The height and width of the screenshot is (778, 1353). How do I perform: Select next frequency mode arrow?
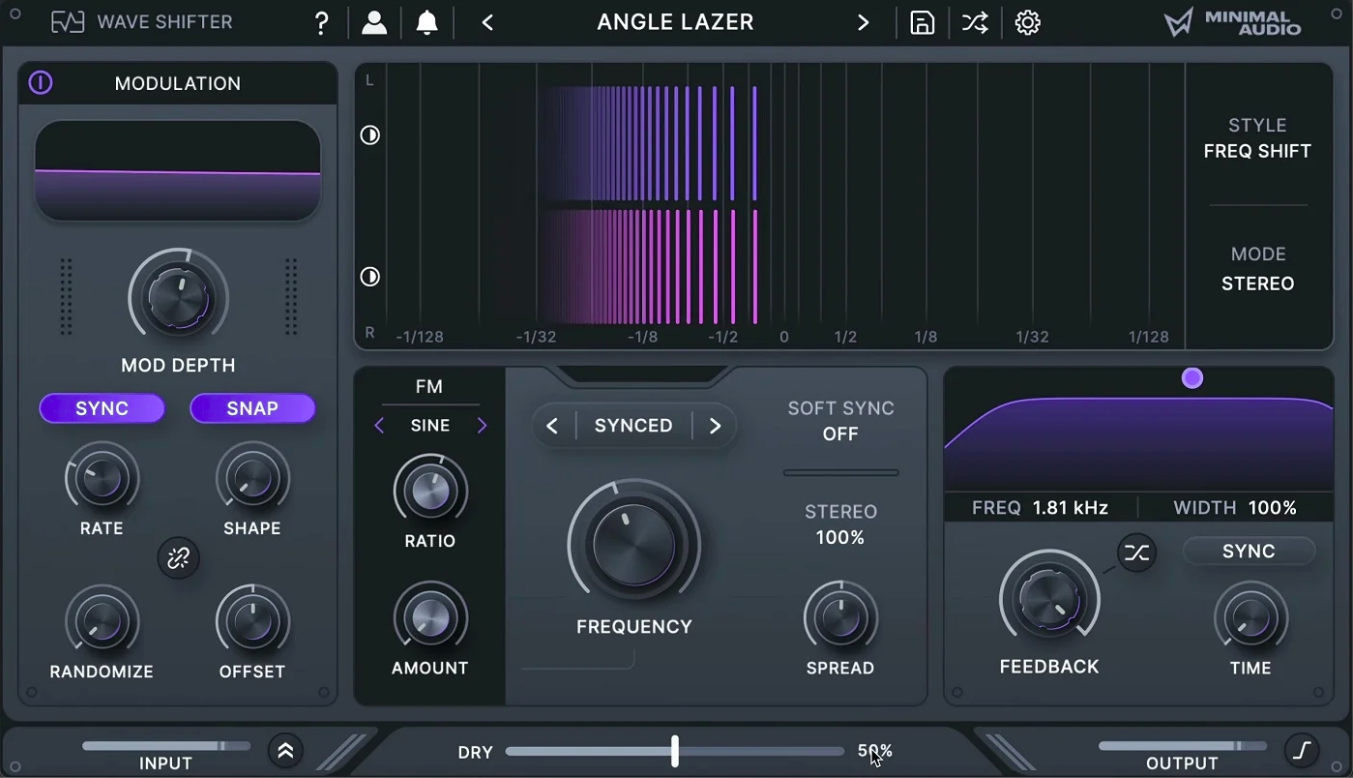click(x=715, y=426)
